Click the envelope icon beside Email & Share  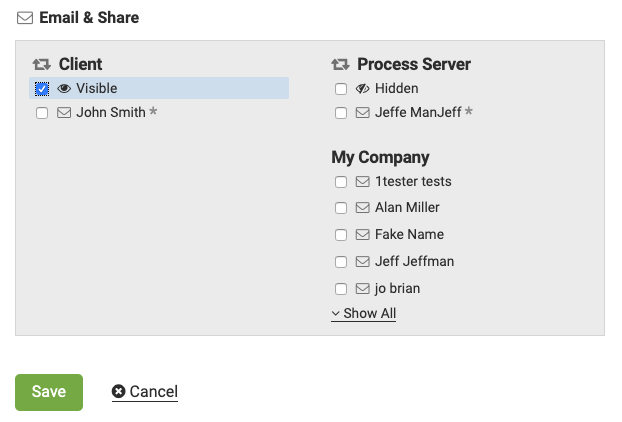click(25, 18)
